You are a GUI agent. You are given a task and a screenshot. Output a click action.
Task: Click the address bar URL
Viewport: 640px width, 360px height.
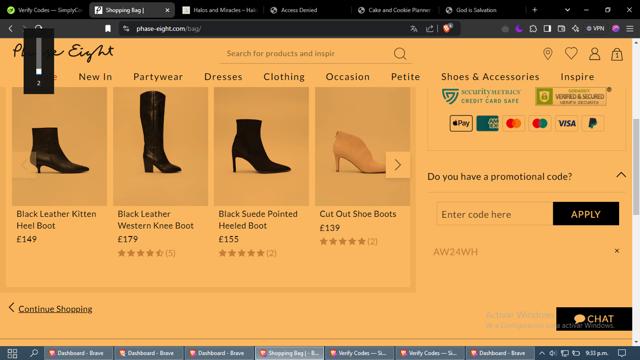(168, 29)
